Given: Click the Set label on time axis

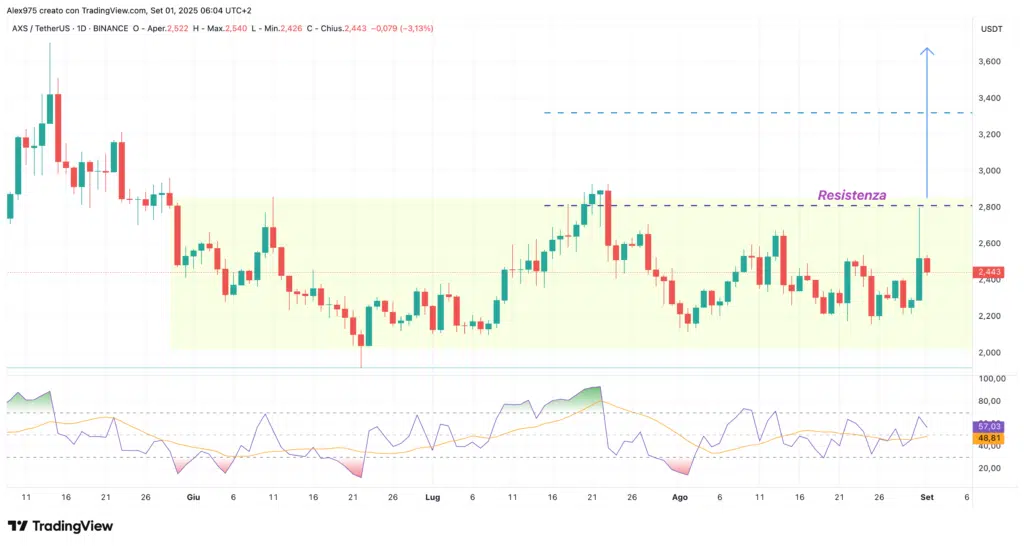Looking at the screenshot, I should click(x=927, y=496).
